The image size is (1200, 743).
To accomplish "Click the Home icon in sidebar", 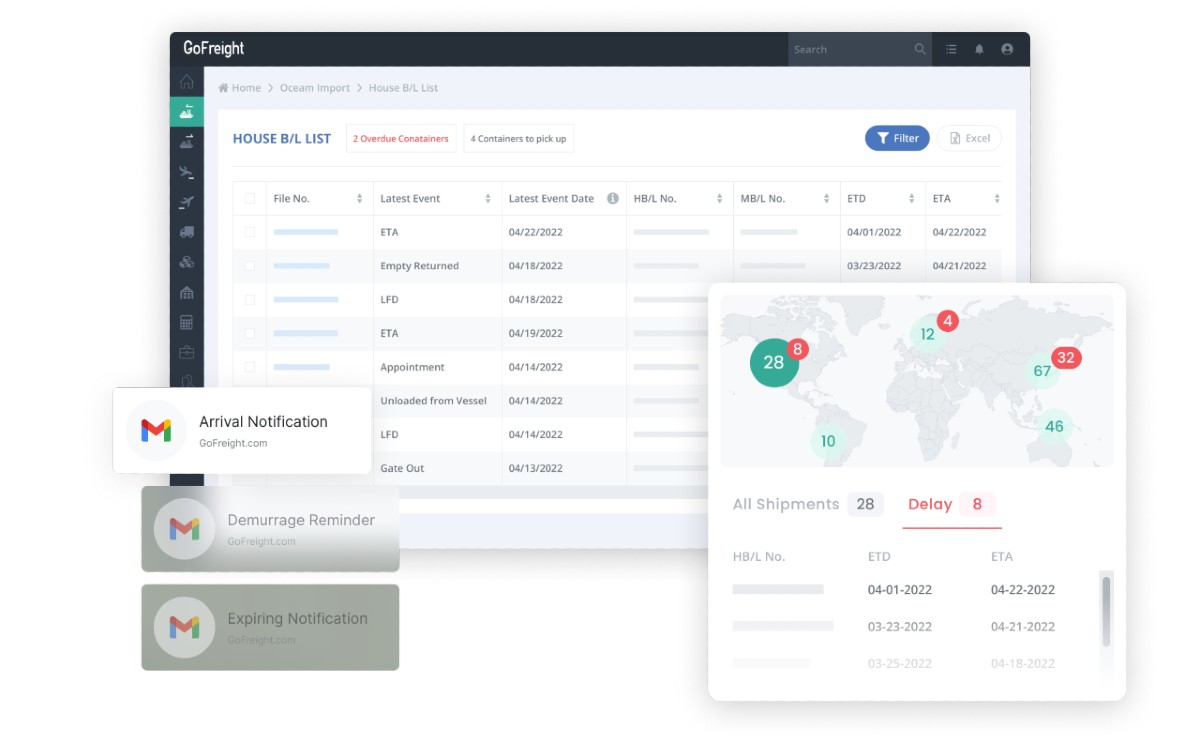I will [186, 82].
